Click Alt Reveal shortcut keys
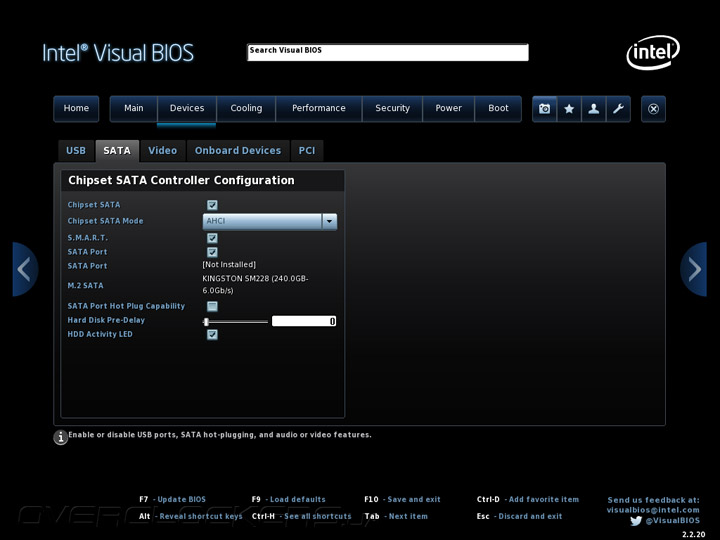This screenshot has height=540, width=720. [x=191, y=517]
